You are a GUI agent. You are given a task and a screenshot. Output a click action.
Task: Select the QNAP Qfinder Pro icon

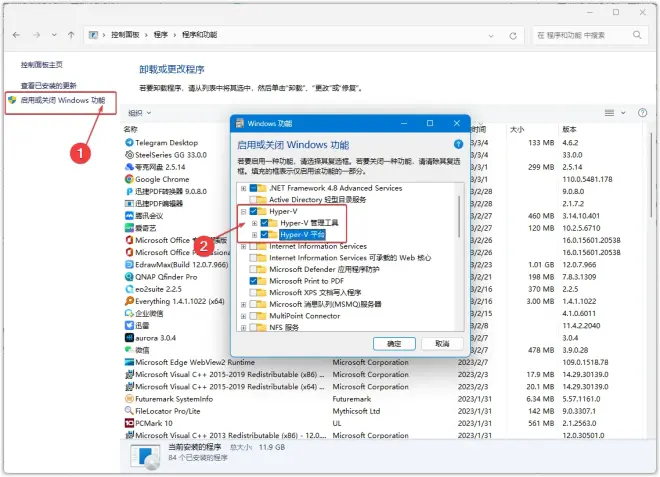(x=129, y=277)
